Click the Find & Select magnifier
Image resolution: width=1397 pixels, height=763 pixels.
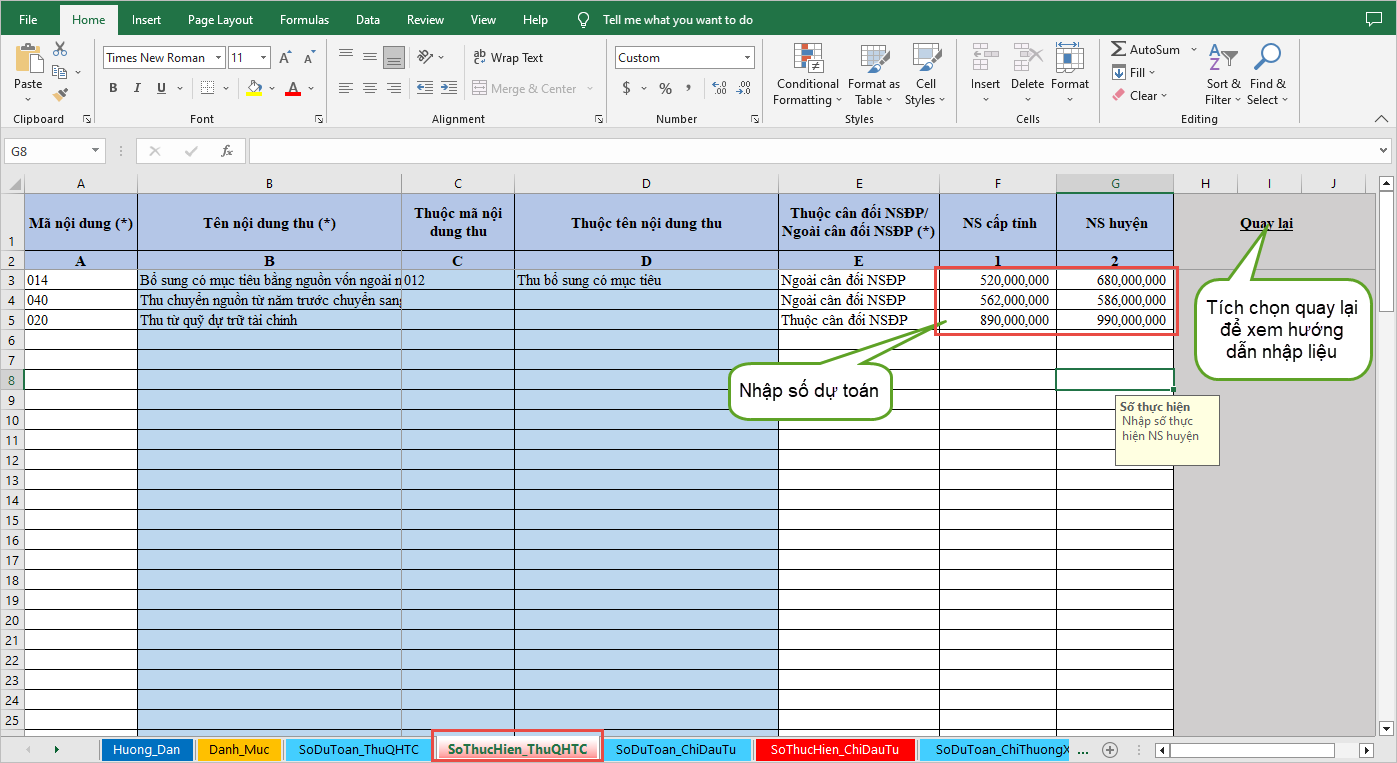click(1267, 75)
